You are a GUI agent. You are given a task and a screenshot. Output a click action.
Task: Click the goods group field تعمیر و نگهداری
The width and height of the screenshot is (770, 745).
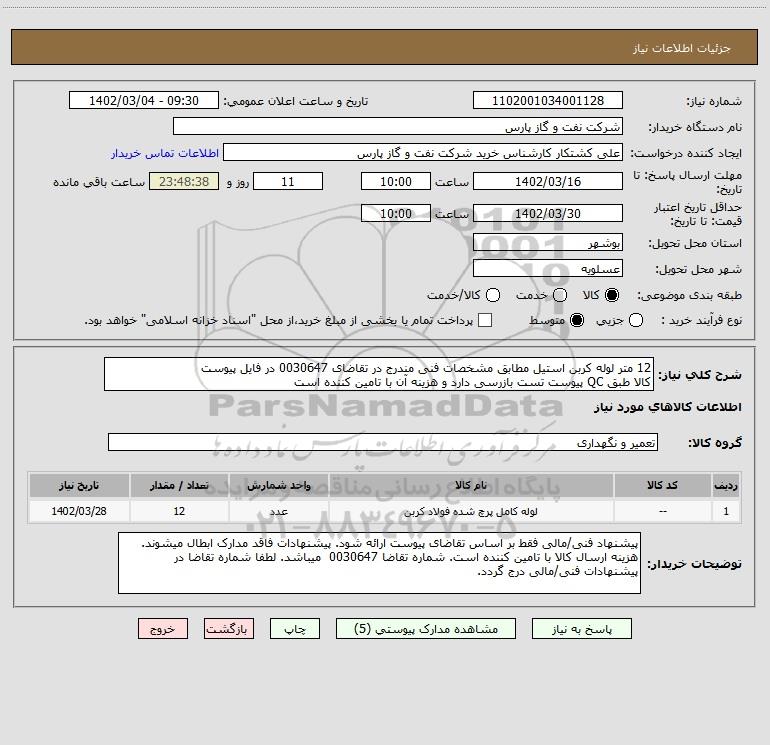coord(383,442)
